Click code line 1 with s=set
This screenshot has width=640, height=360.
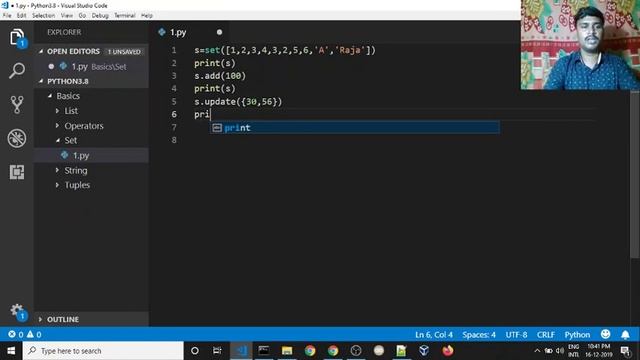pyautogui.click(x=284, y=50)
